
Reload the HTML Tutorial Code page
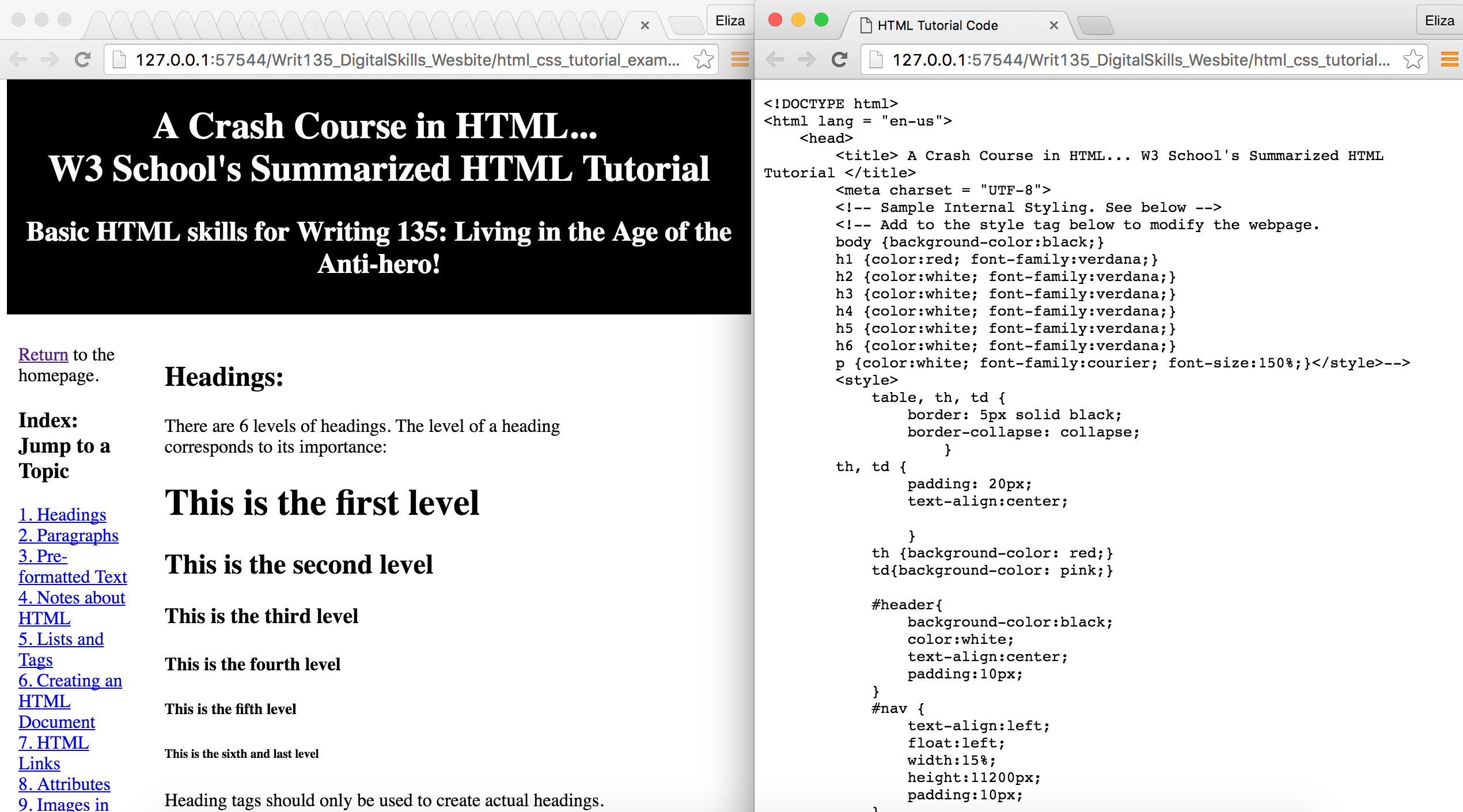[x=839, y=59]
